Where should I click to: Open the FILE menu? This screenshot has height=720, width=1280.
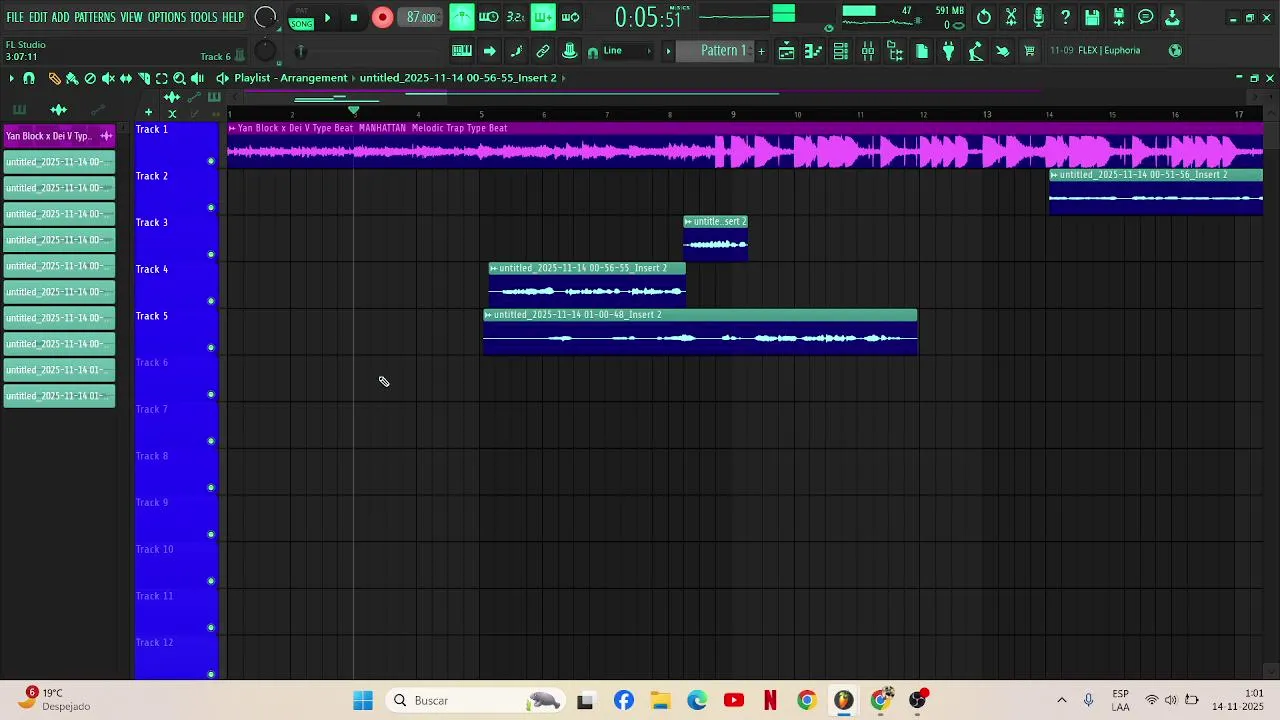[x=15, y=18]
